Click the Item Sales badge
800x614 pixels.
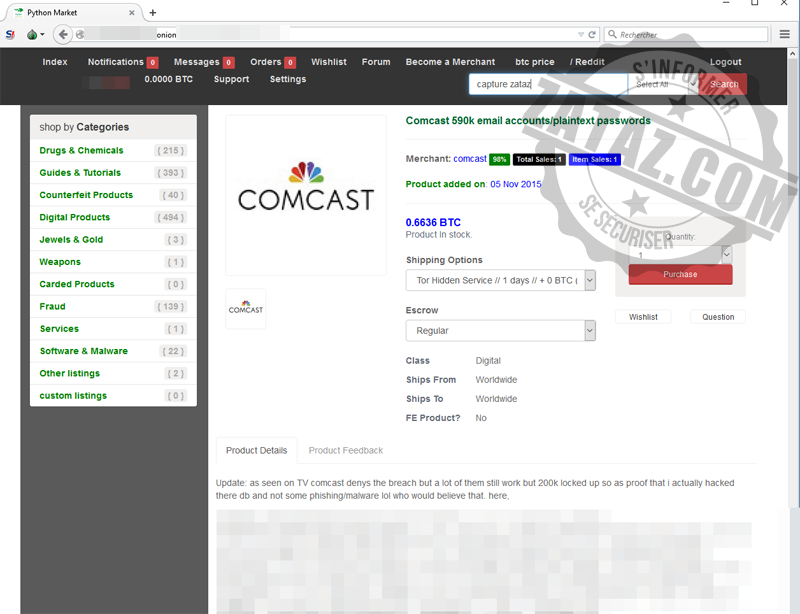point(594,159)
